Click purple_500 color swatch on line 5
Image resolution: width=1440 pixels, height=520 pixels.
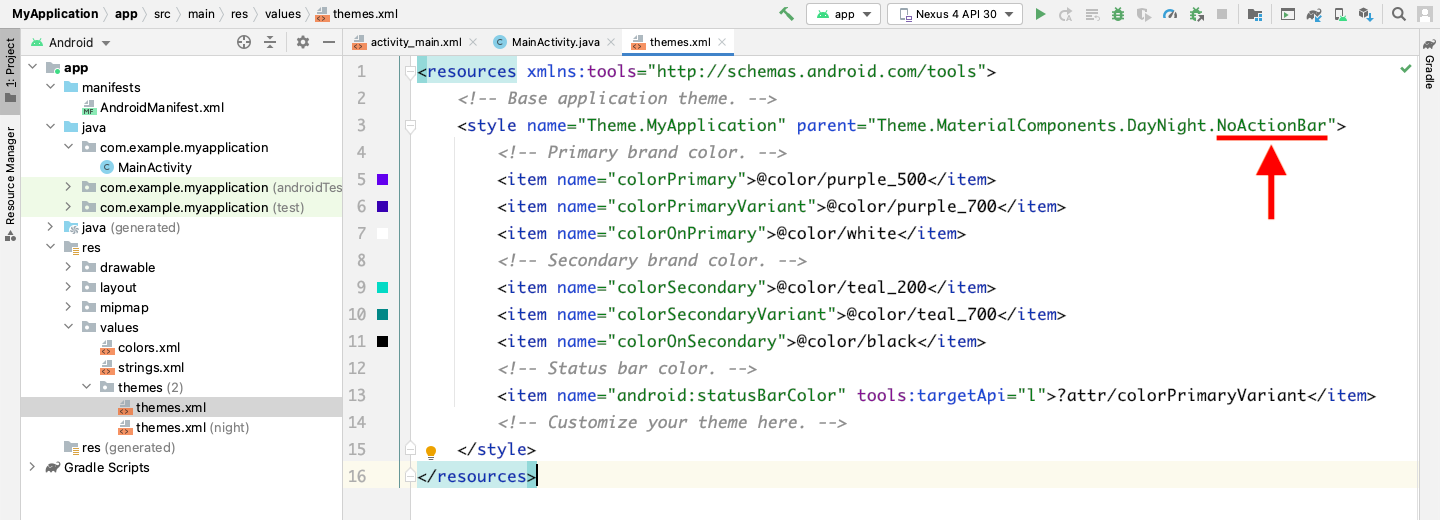[x=382, y=180]
